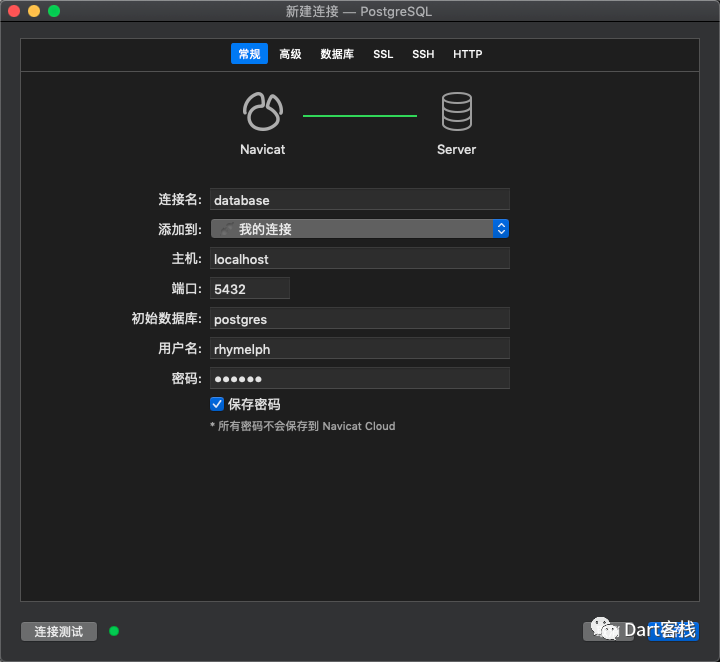This screenshot has height=662, width=720.
Task: Uncheck the 保存密码 checkbox
Action: [217, 404]
